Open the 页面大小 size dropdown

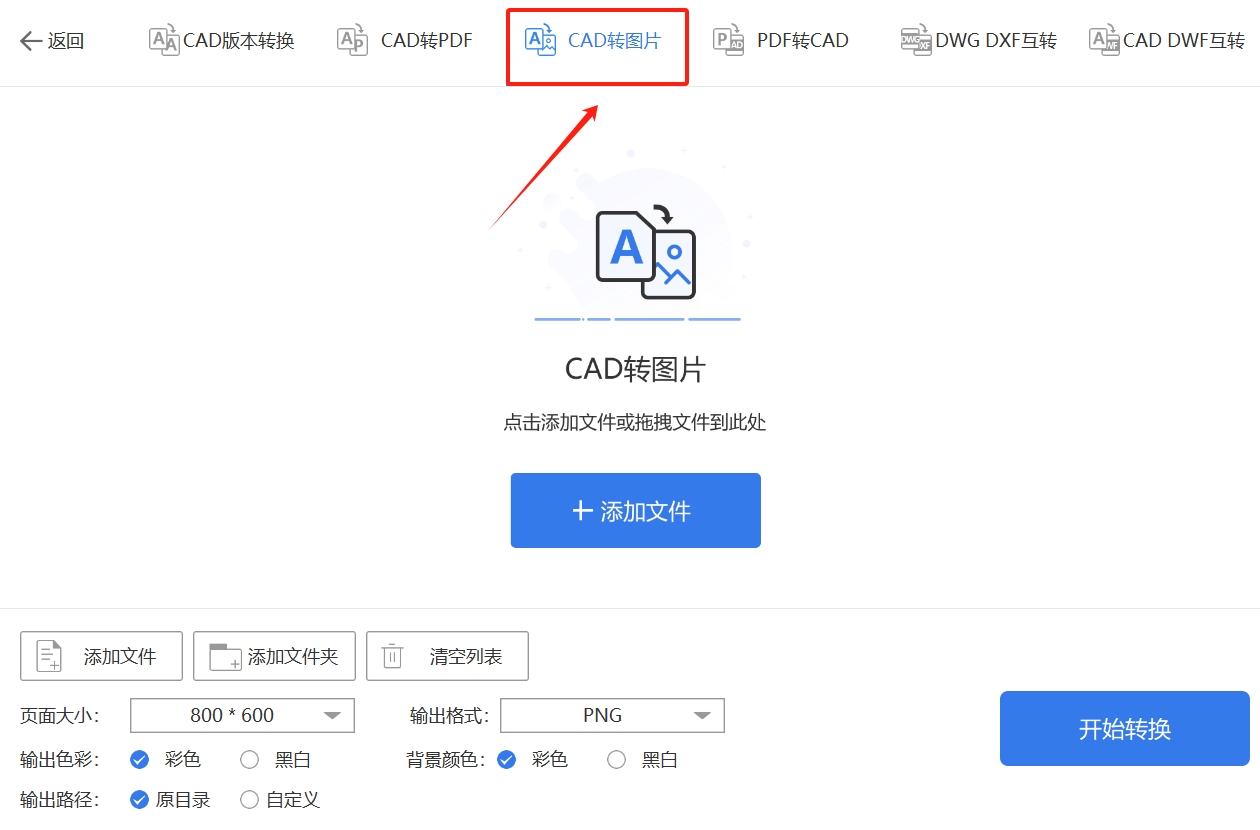(240, 715)
